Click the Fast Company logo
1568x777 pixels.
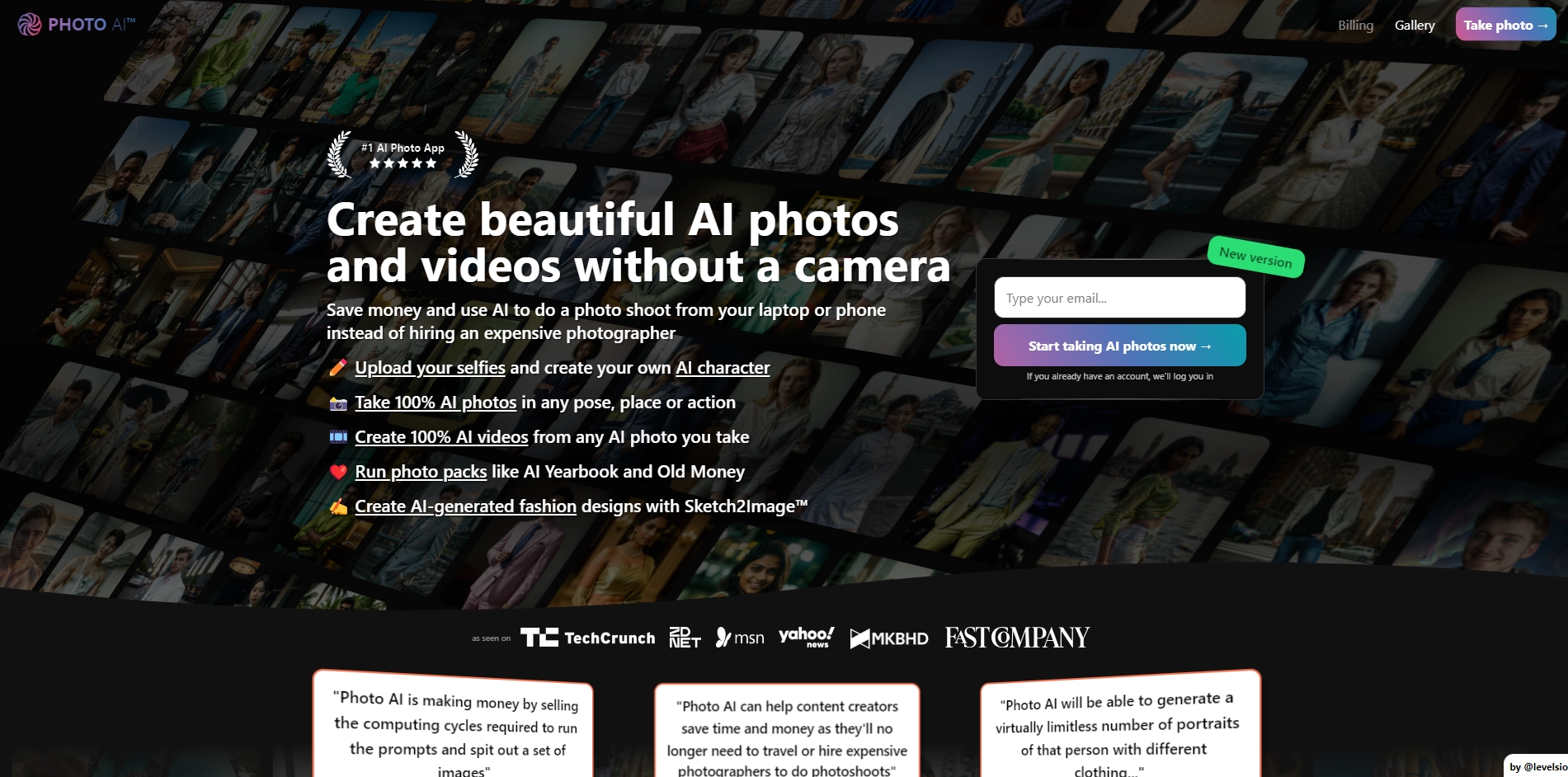click(1017, 637)
